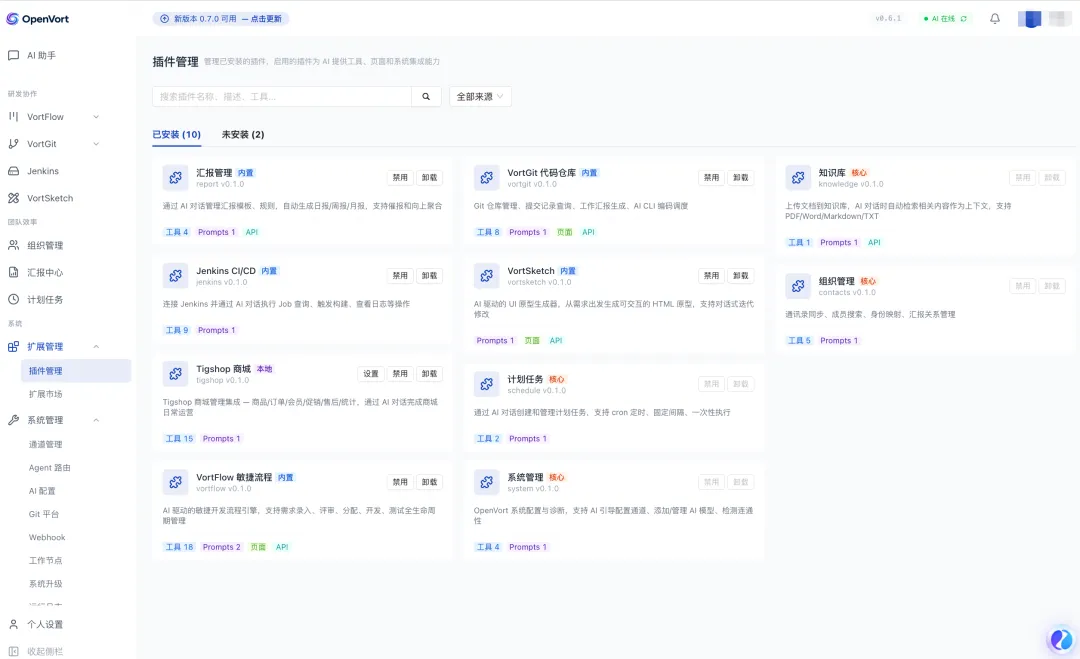Open the notification bell
This screenshot has width=1080, height=659.
point(995,19)
